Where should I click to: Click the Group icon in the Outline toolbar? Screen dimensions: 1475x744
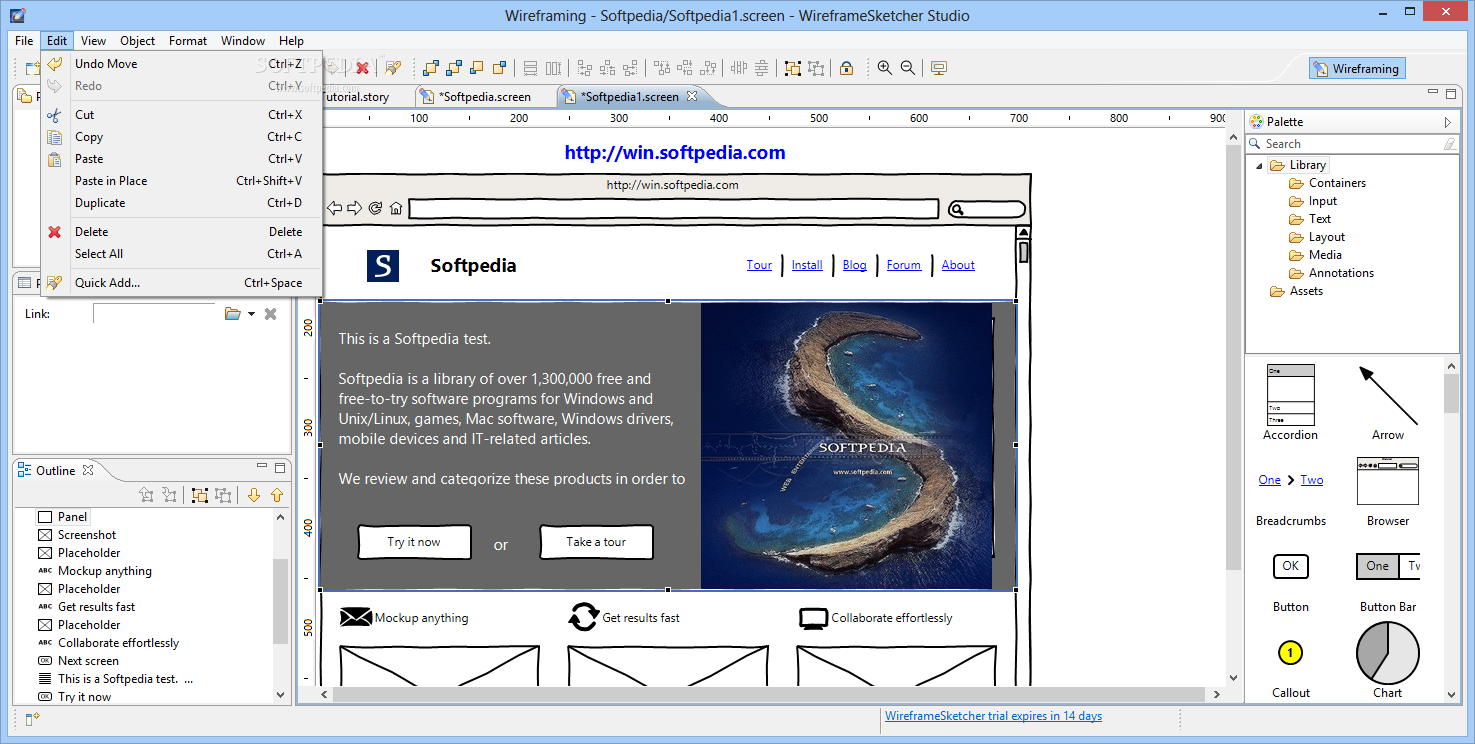(200, 495)
